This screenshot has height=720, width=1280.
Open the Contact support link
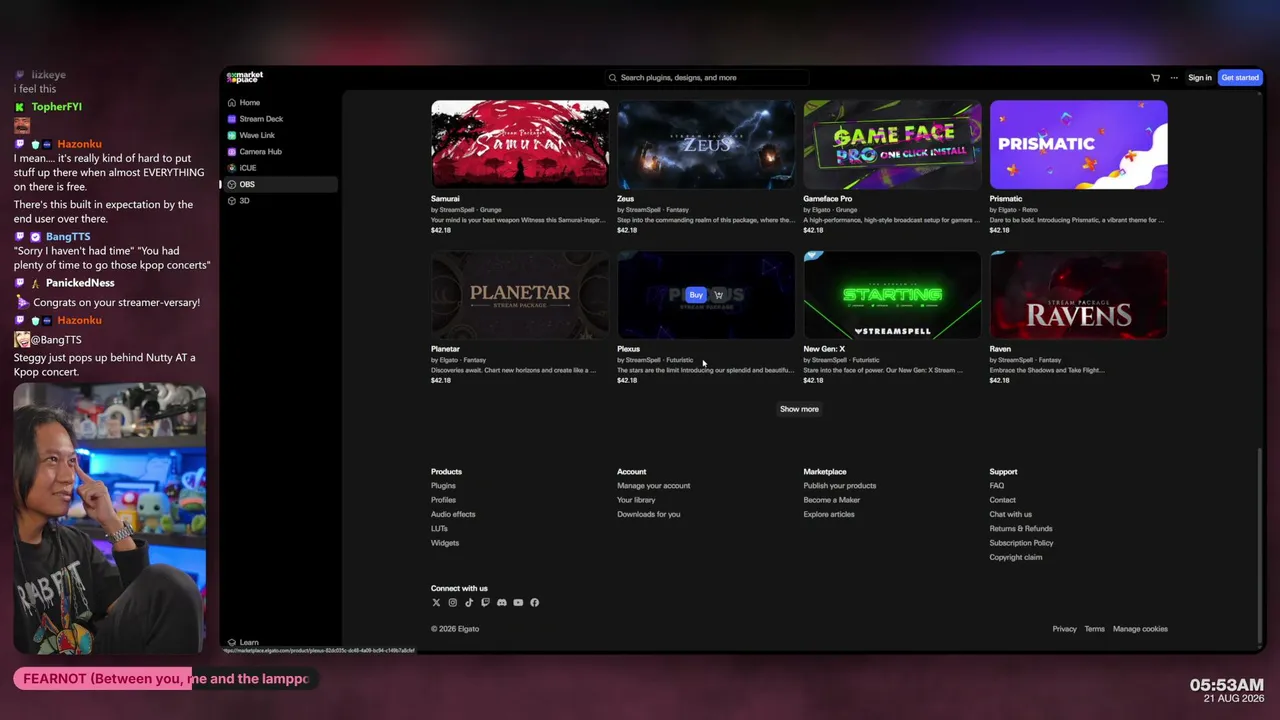[x=1003, y=500]
